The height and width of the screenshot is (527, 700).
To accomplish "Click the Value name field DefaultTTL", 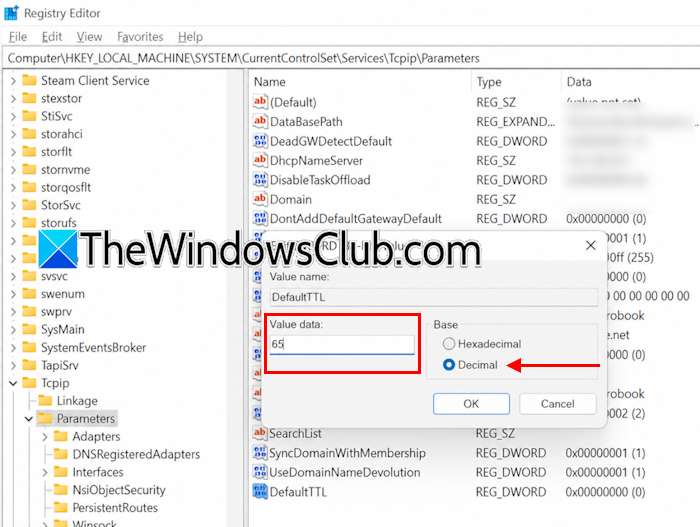I will point(433,297).
